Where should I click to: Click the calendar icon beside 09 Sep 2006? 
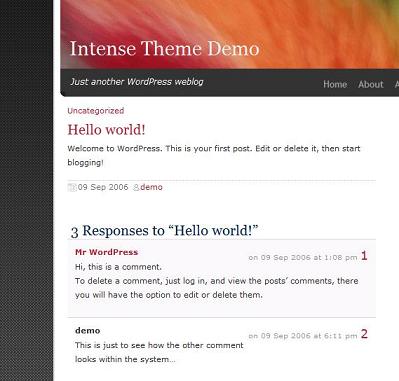(72, 187)
